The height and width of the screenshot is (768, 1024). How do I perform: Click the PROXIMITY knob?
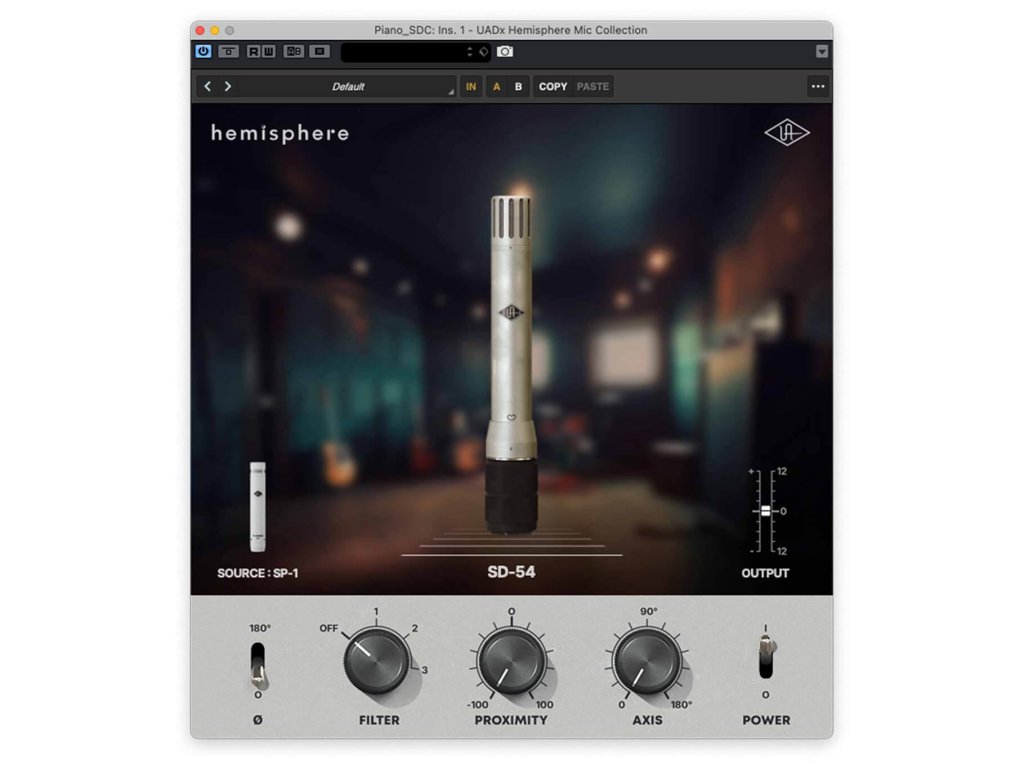pos(511,661)
